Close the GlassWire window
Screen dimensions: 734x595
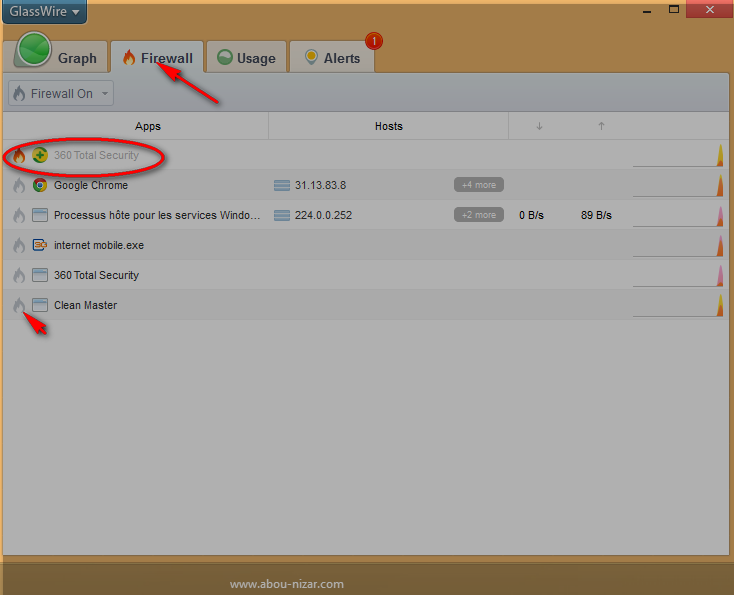[x=710, y=9]
